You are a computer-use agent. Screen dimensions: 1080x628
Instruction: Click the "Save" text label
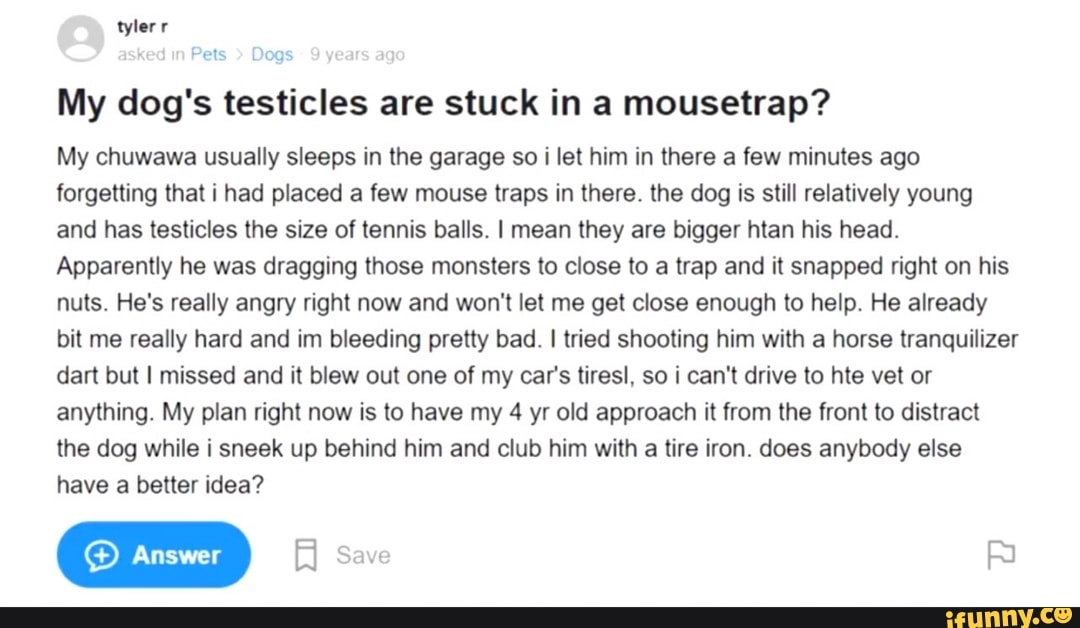click(363, 555)
